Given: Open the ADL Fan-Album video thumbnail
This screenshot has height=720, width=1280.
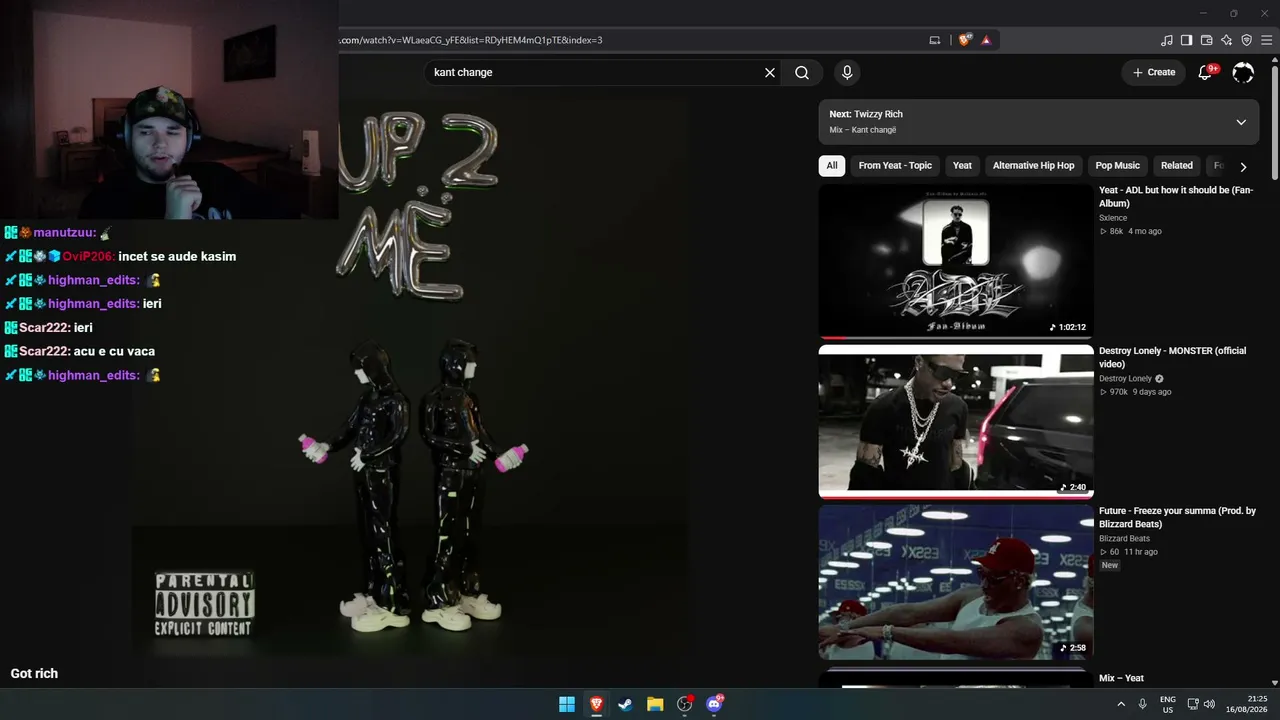Looking at the screenshot, I should [x=956, y=261].
